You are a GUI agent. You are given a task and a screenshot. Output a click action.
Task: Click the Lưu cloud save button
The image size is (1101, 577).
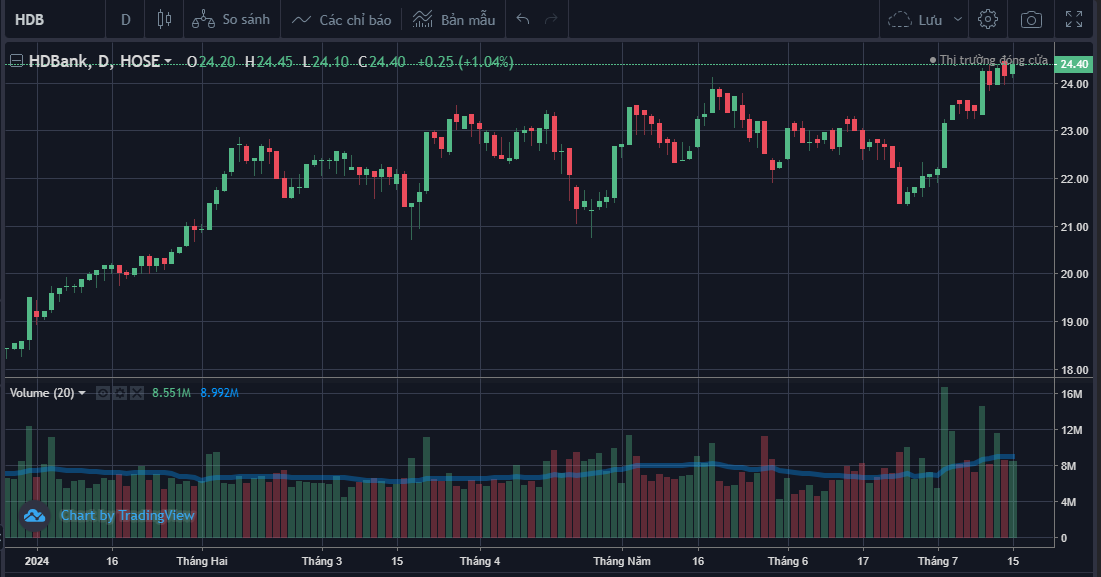click(914, 19)
